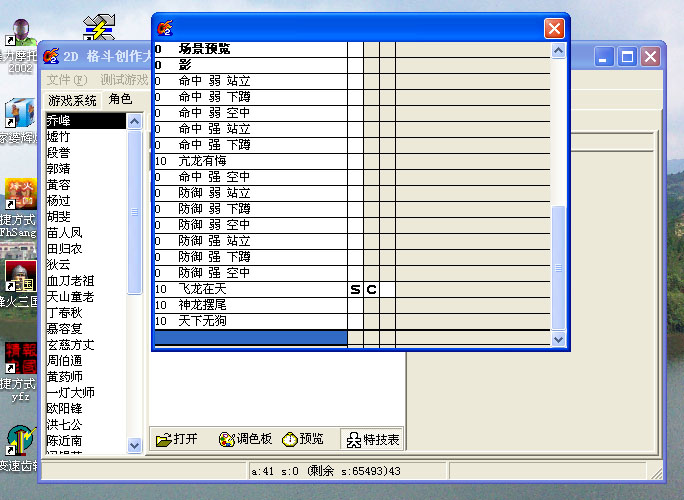Select the 命中 弱 下蹲 row

point(251,97)
